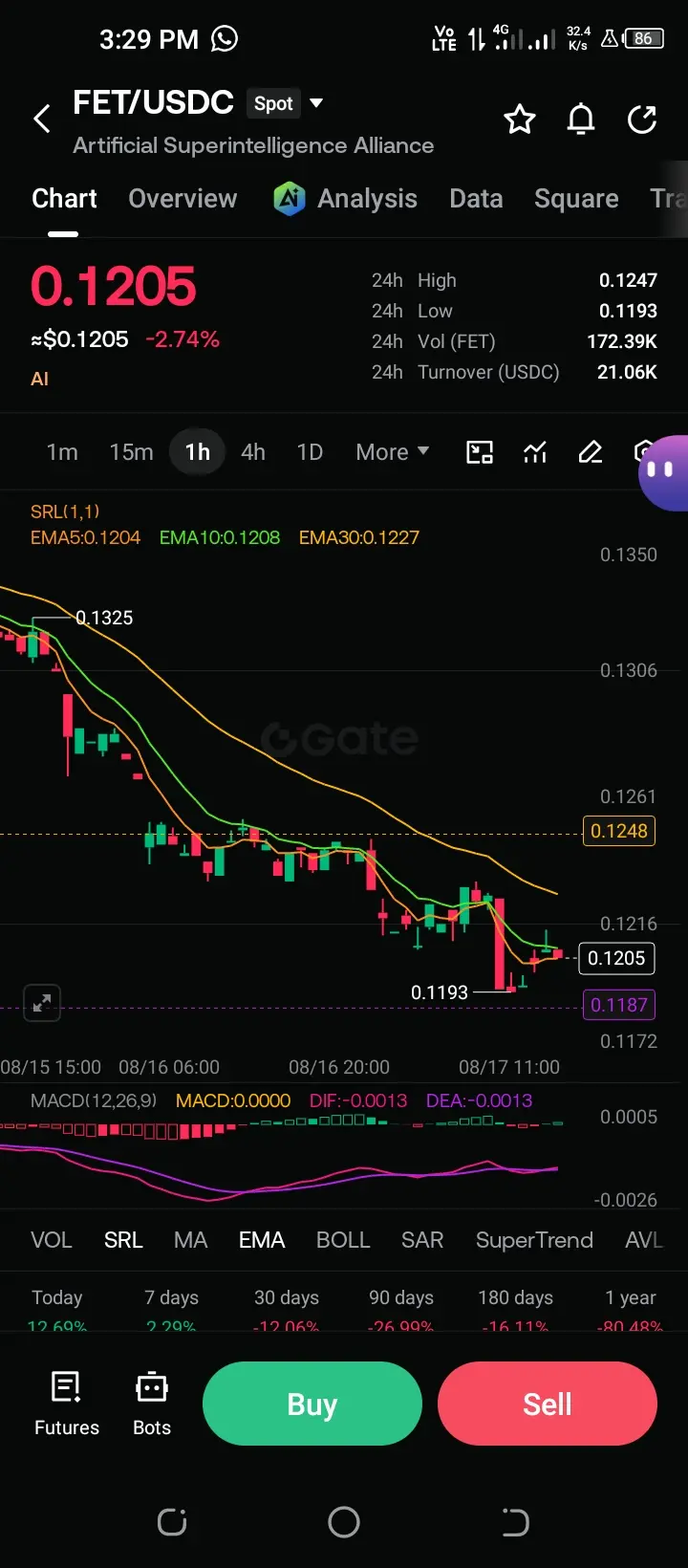The height and width of the screenshot is (1568, 688).
Task: Tap the AI tag under the price
Action: 39,379
